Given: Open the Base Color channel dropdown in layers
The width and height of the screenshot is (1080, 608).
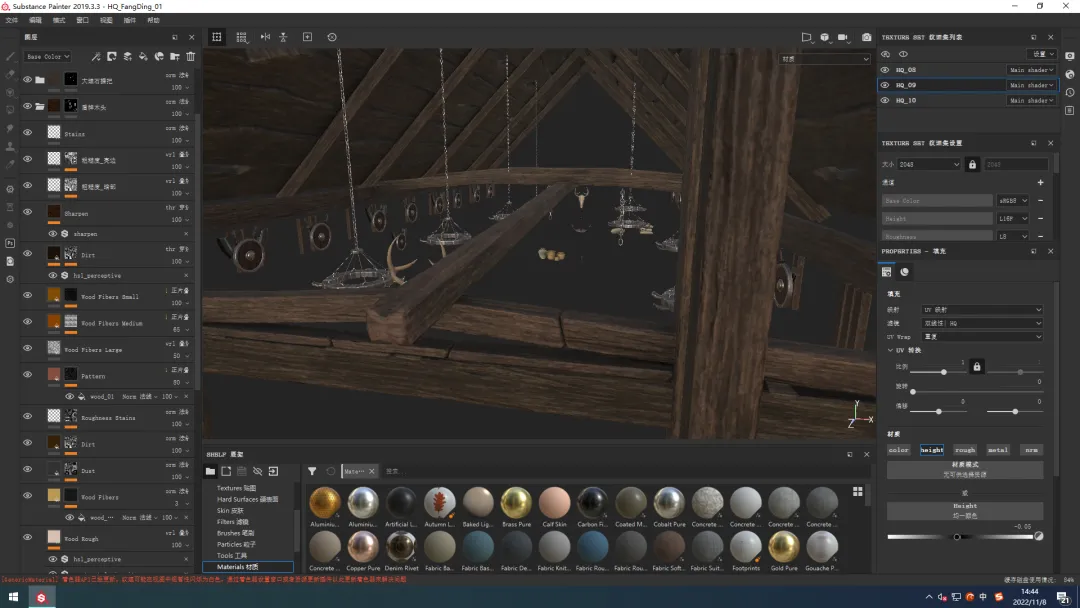Looking at the screenshot, I should [47, 57].
